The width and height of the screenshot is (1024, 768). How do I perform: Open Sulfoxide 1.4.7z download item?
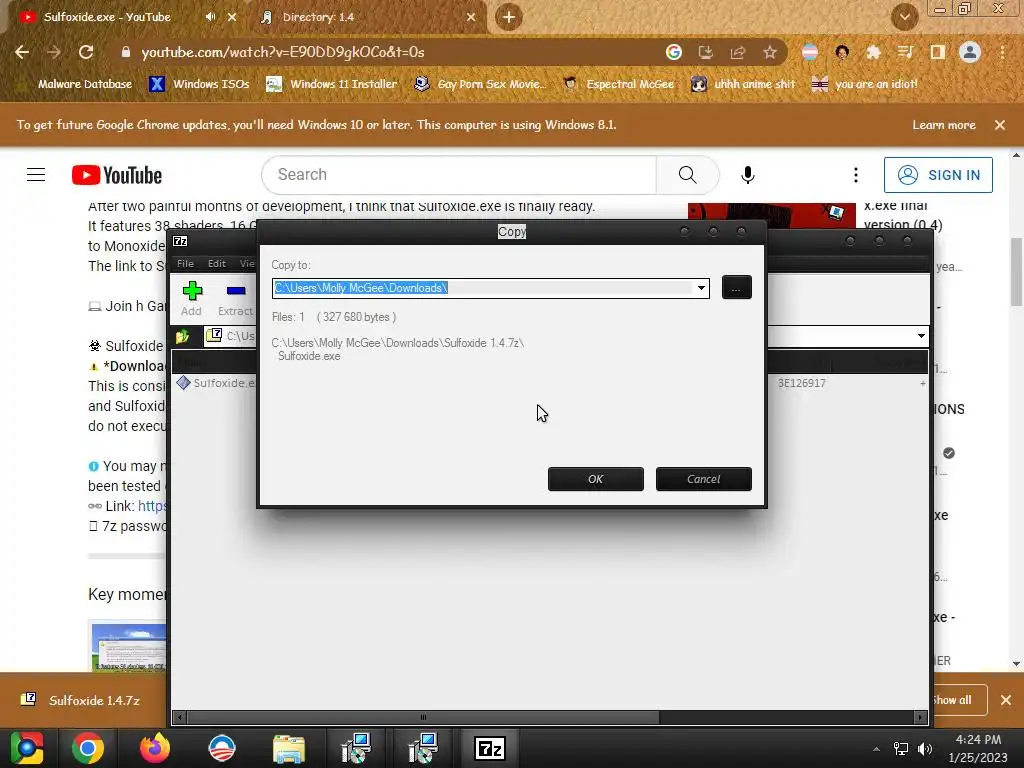click(x=82, y=700)
